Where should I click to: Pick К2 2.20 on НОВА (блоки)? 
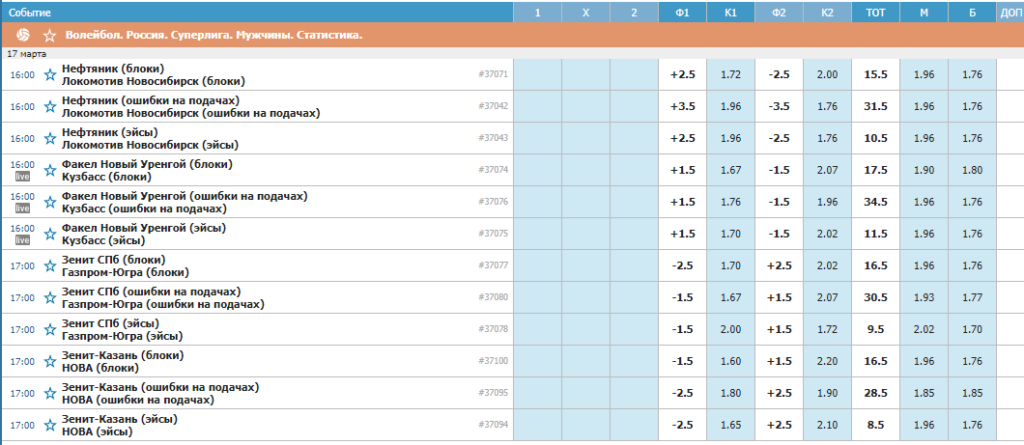click(827, 361)
